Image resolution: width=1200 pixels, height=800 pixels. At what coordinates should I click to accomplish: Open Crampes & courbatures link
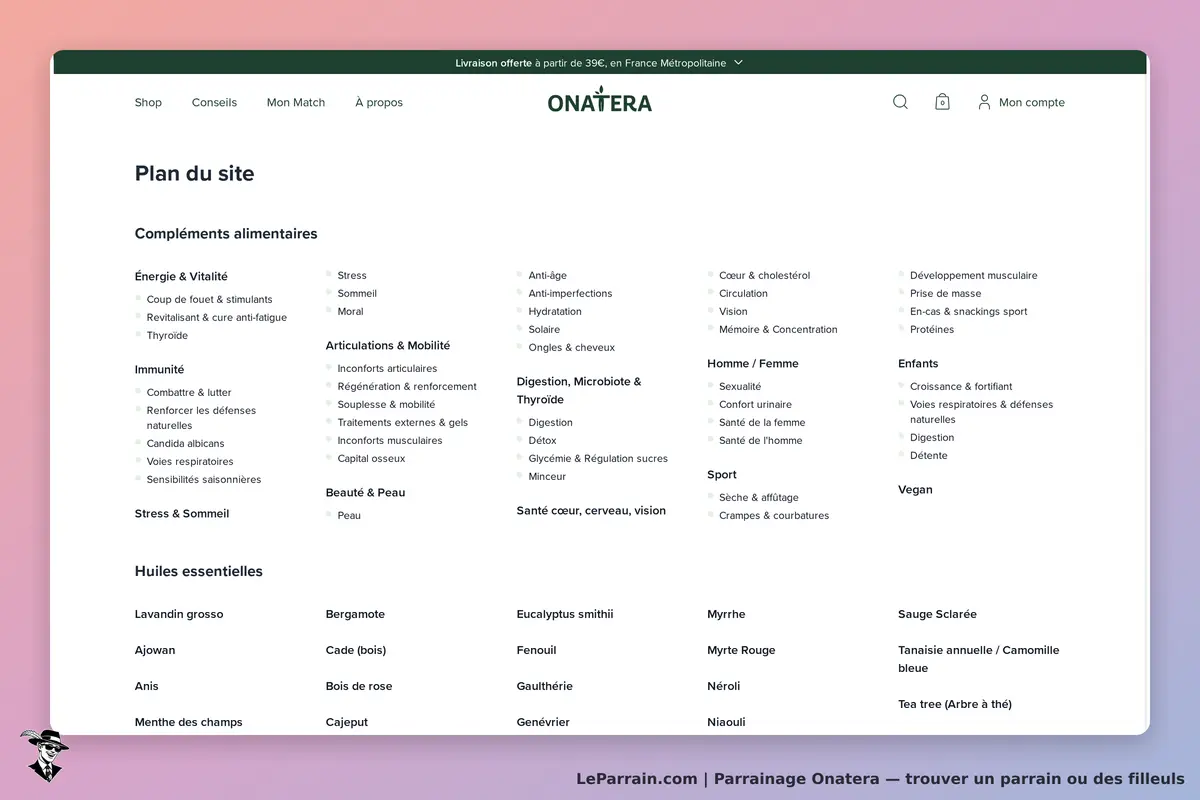click(x=774, y=515)
